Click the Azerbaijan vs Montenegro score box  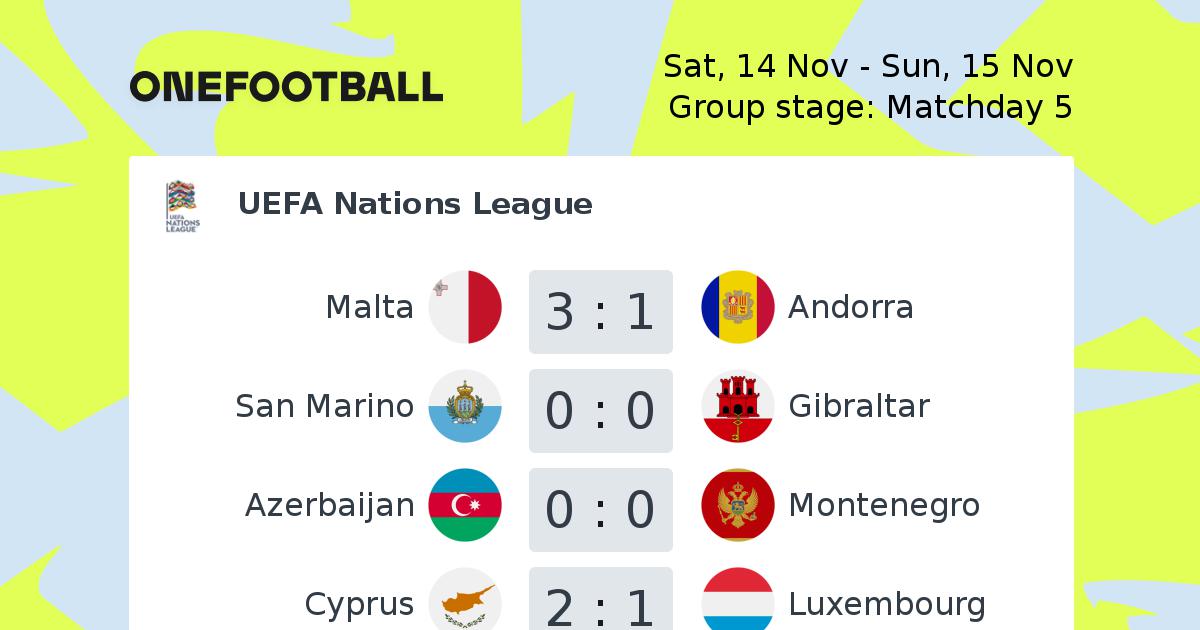pos(601,509)
